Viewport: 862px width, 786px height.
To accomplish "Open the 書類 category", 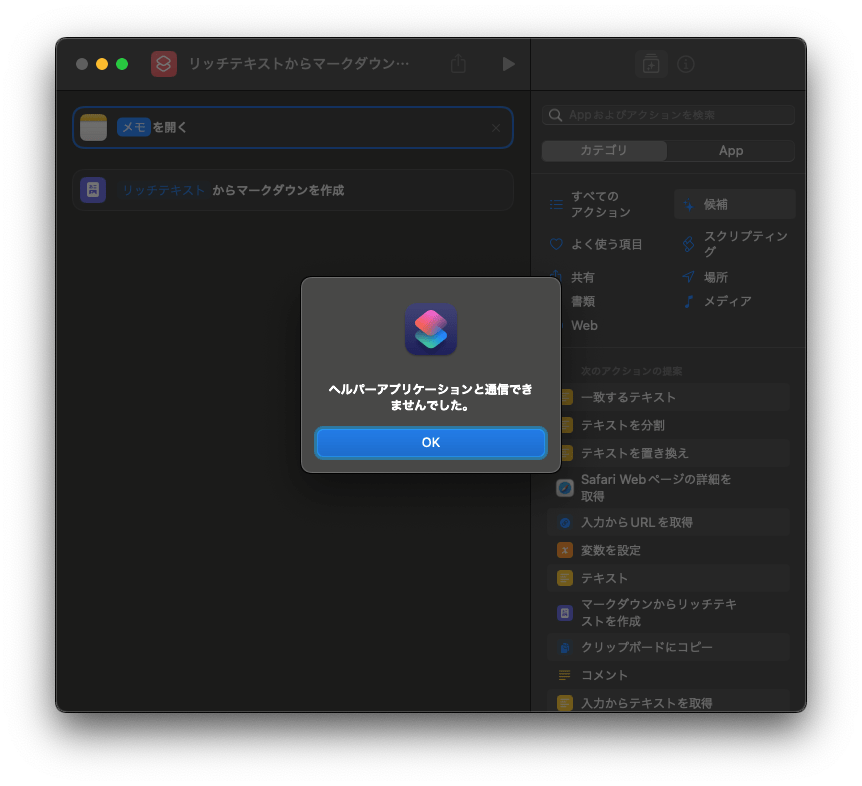I will (583, 302).
